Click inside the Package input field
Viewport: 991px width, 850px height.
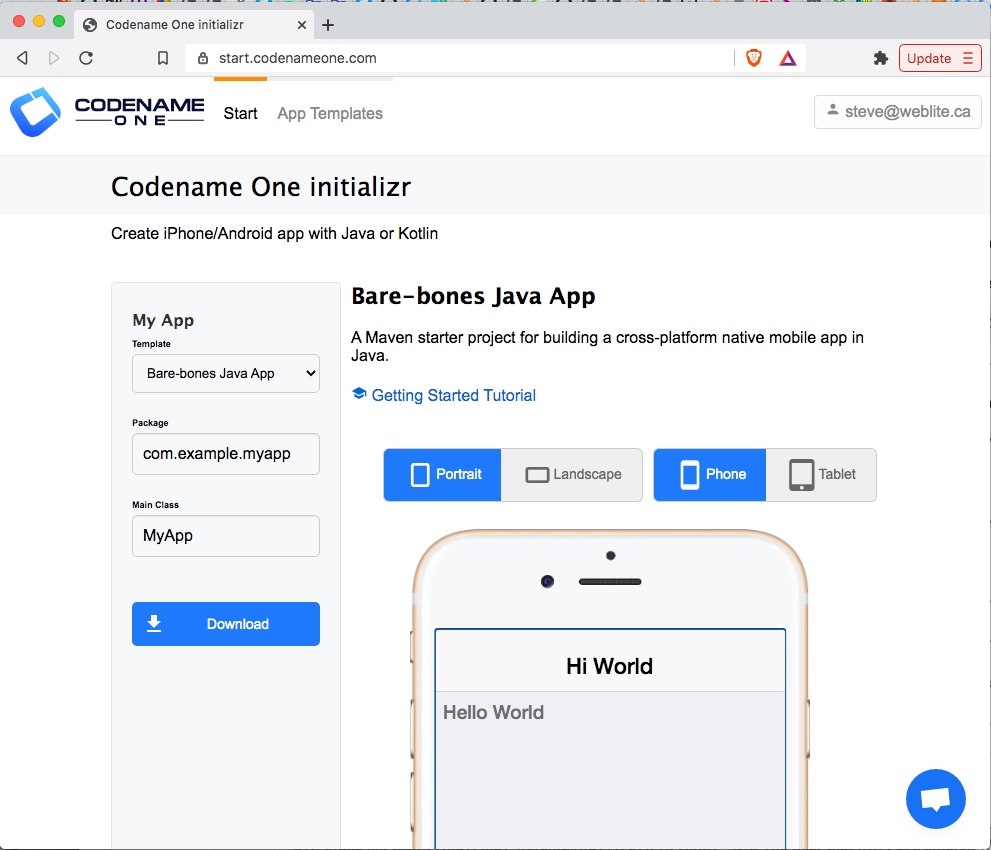point(225,454)
